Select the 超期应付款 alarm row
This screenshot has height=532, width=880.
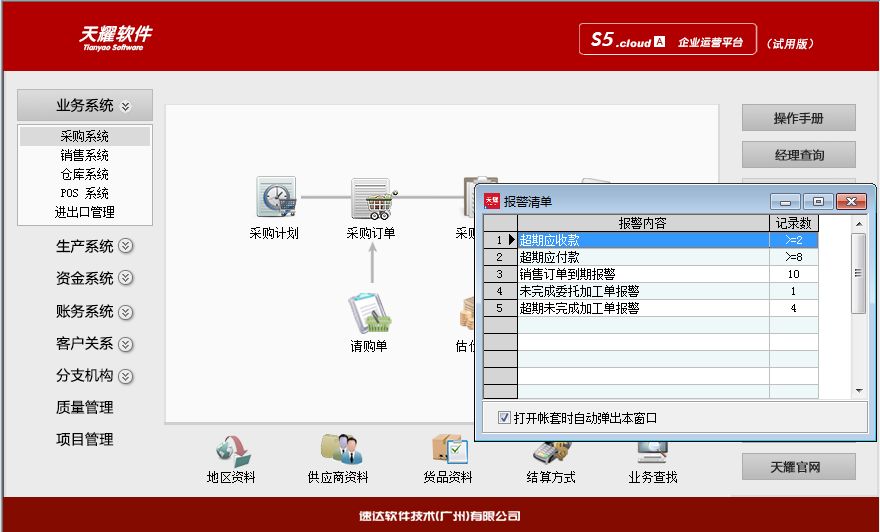pyautogui.click(x=650, y=257)
